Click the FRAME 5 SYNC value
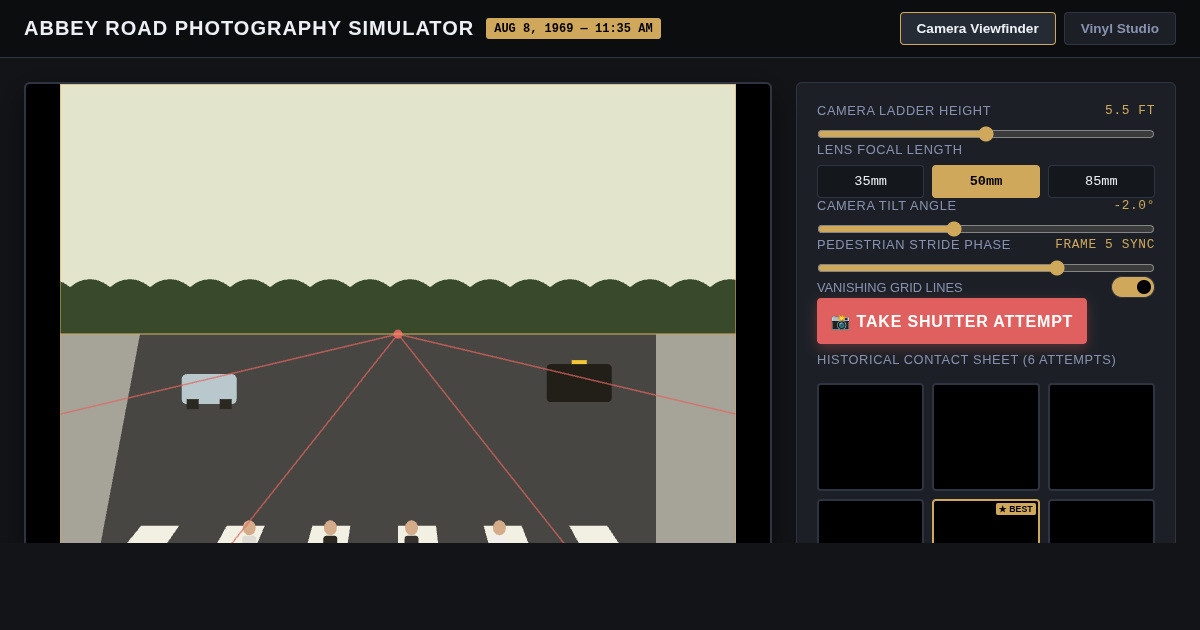Screen dimensions: 1200x630 [x=1105, y=244]
